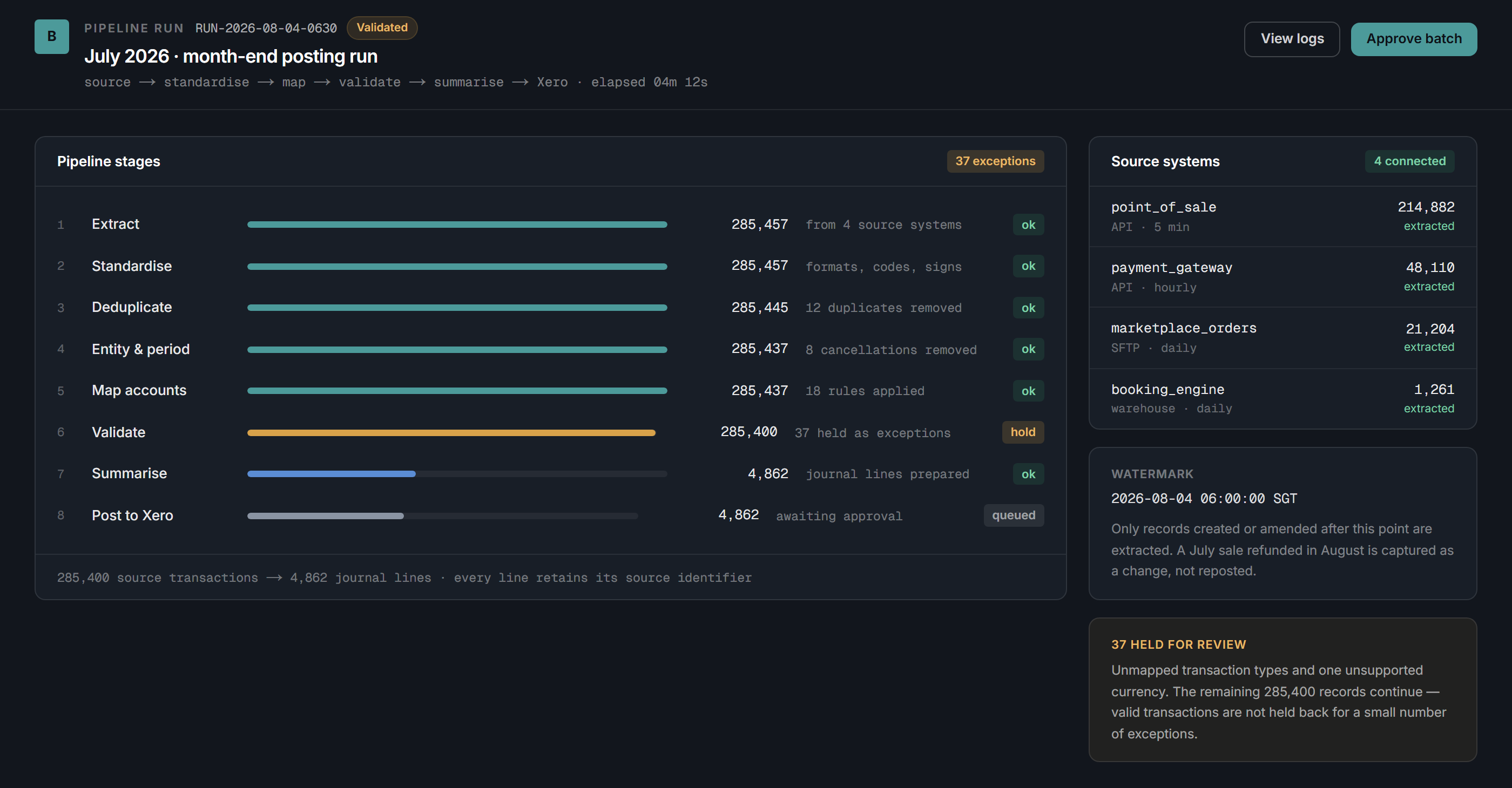Select 'journal lines prepared' note

pyautogui.click(x=887, y=474)
